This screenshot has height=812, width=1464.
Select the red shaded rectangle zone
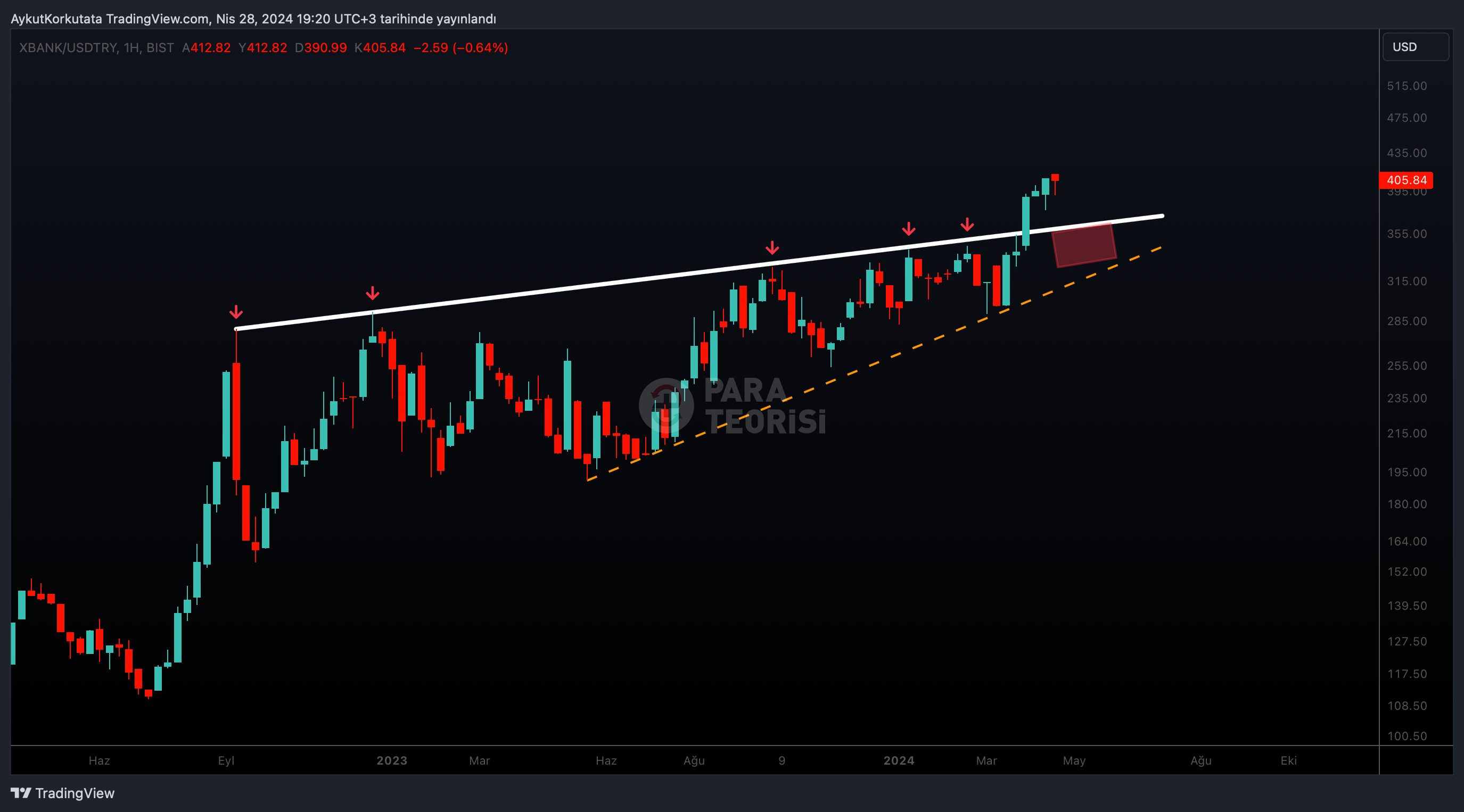[1084, 245]
